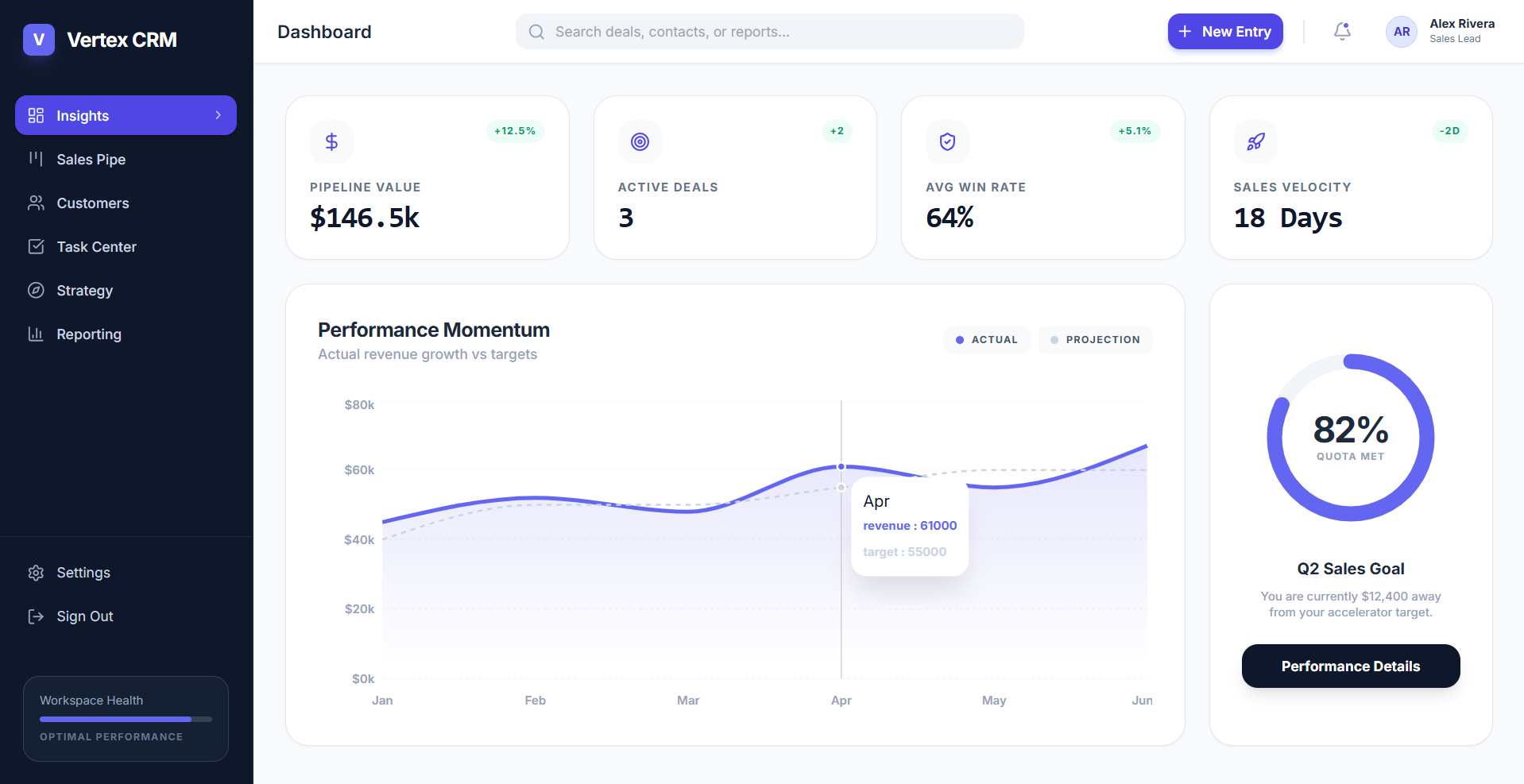1524x784 pixels.
Task: Click the Workspace Health progress bar
Action: pos(126,719)
